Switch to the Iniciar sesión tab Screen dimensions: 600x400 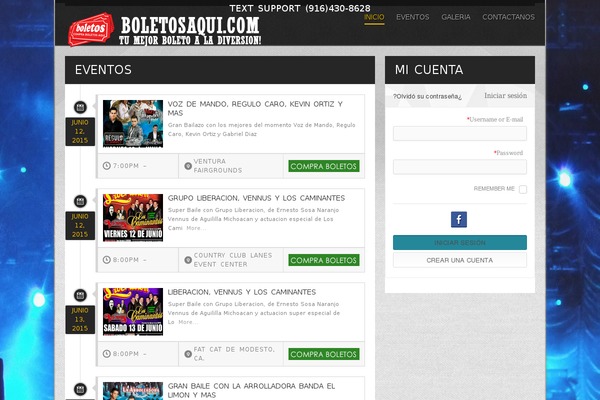pyautogui.click(x=505, y=96)
